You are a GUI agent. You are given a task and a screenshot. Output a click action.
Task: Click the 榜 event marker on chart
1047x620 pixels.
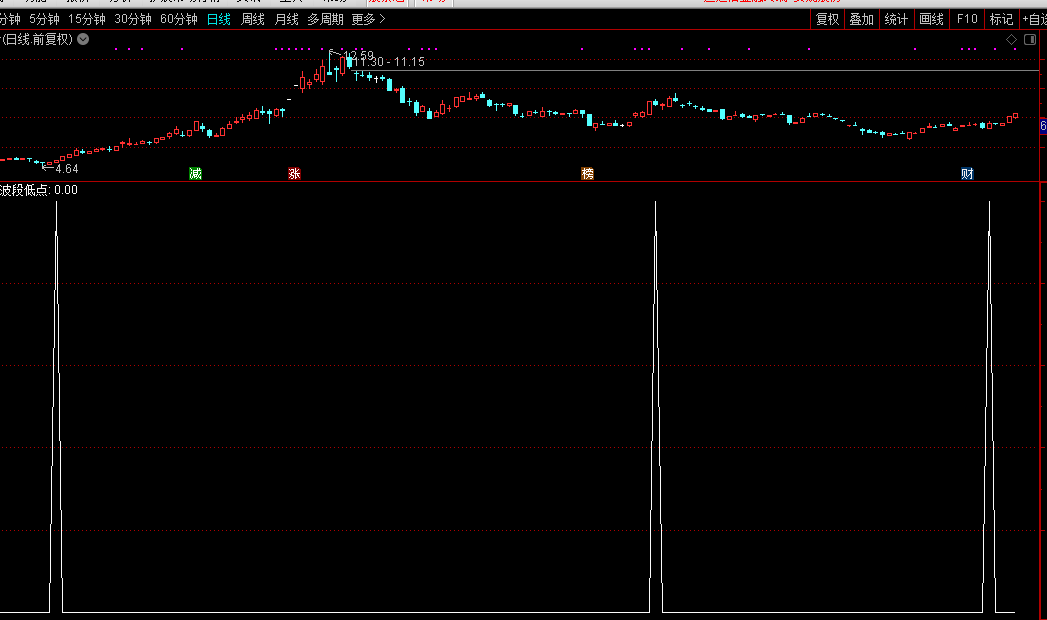(587, 174)
